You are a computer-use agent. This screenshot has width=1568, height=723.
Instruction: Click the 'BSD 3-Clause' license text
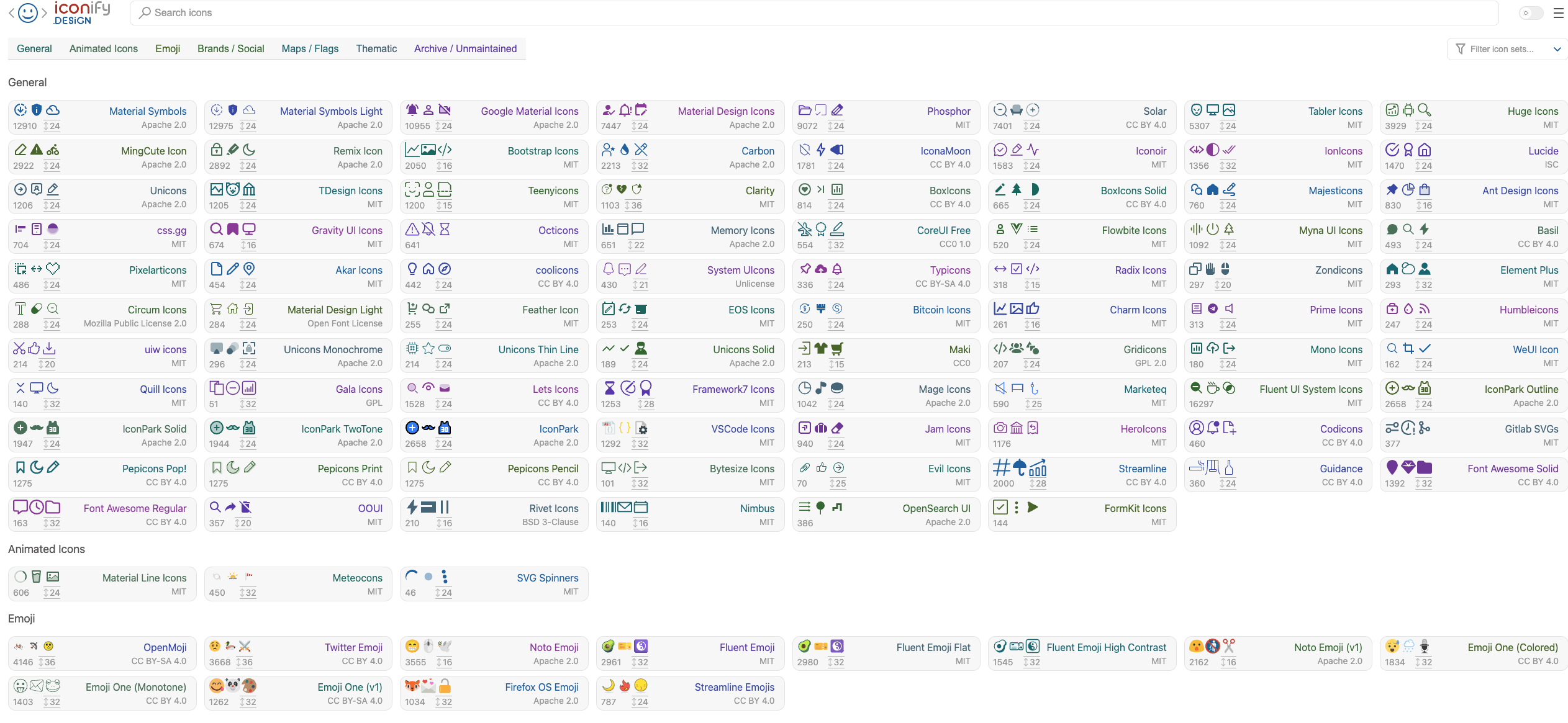tap(550, 522)
